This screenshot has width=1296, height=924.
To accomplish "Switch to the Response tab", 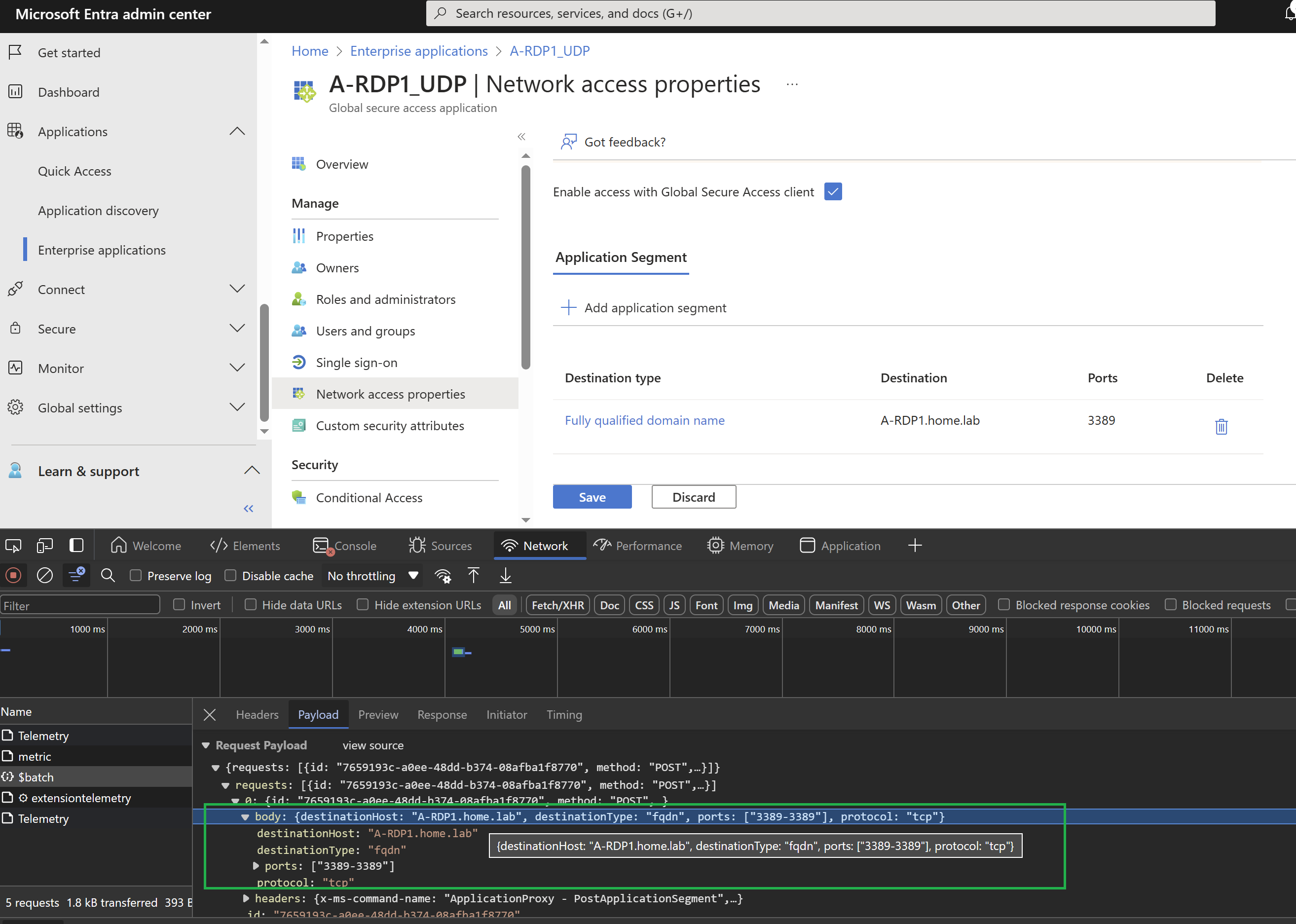I will (442, 715).
